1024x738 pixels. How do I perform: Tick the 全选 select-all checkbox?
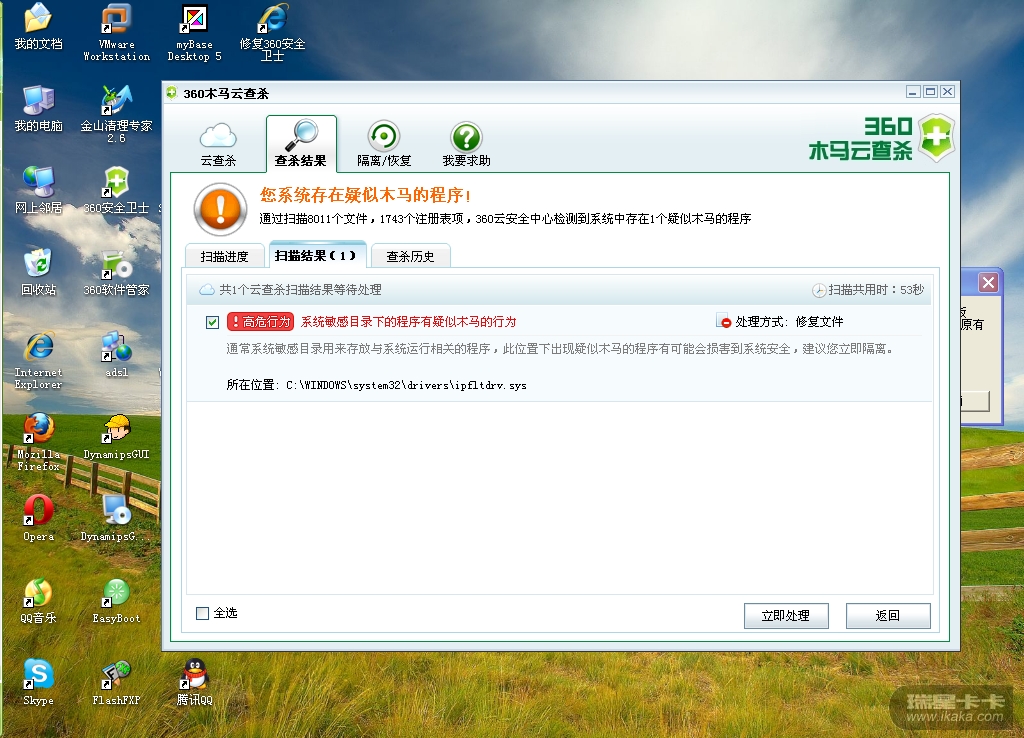click(x=202, y=613)
